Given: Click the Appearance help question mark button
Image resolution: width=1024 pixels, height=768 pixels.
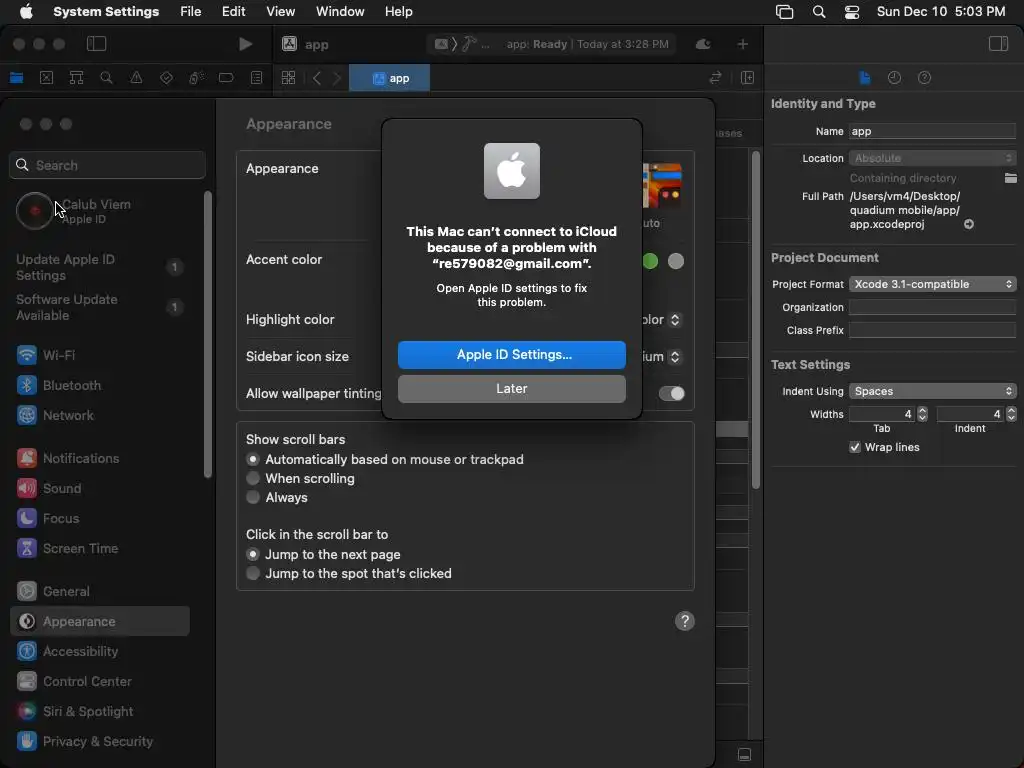Looking at the screenshot, I should pos(684,621).
